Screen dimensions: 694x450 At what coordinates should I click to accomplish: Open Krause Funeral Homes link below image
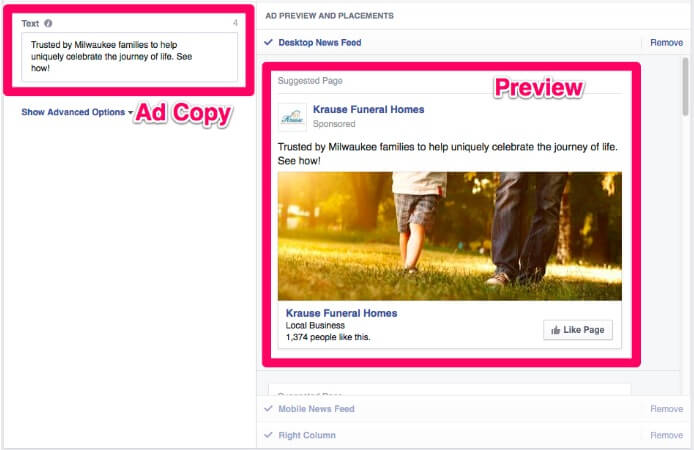coord(341,313)
